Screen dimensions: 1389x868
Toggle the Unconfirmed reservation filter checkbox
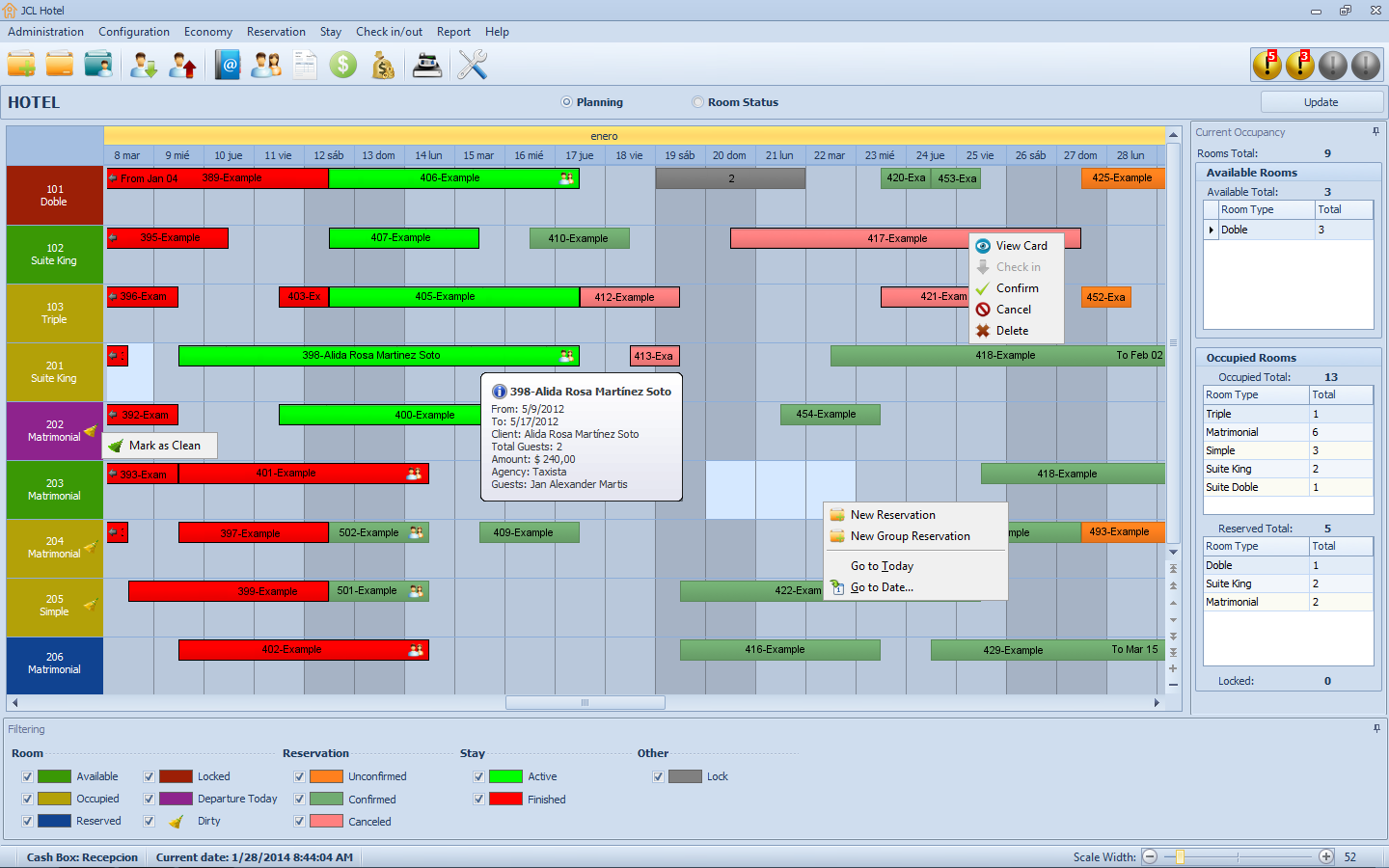(299, 776)
